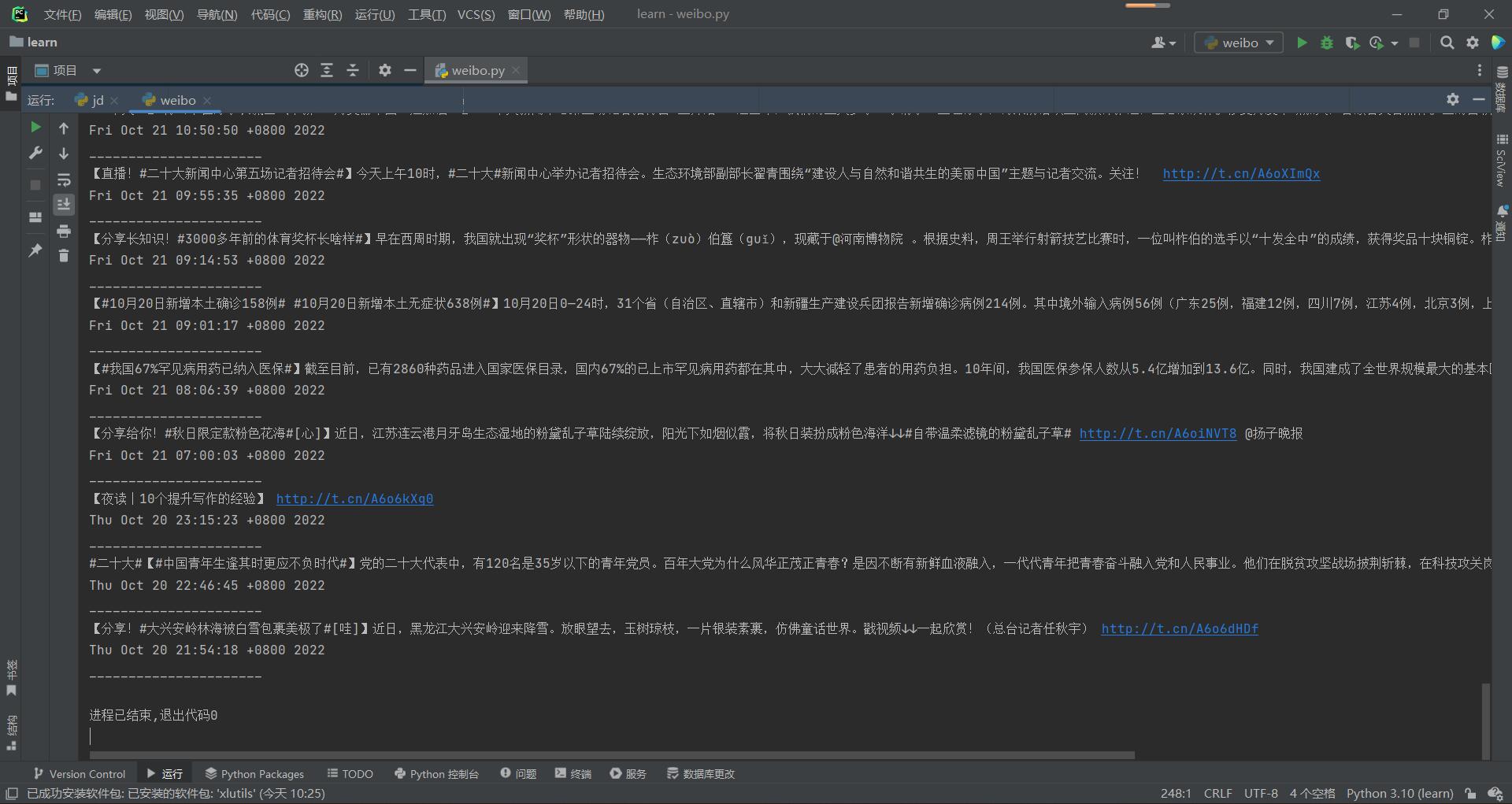Rerun the weibo script in run panel
This screenshot has width=1512, height=804.
35,128
